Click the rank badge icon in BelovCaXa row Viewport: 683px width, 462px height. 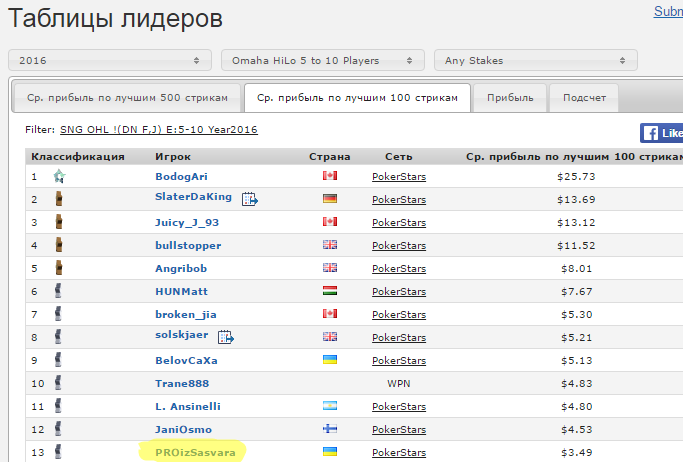[58, 360]
